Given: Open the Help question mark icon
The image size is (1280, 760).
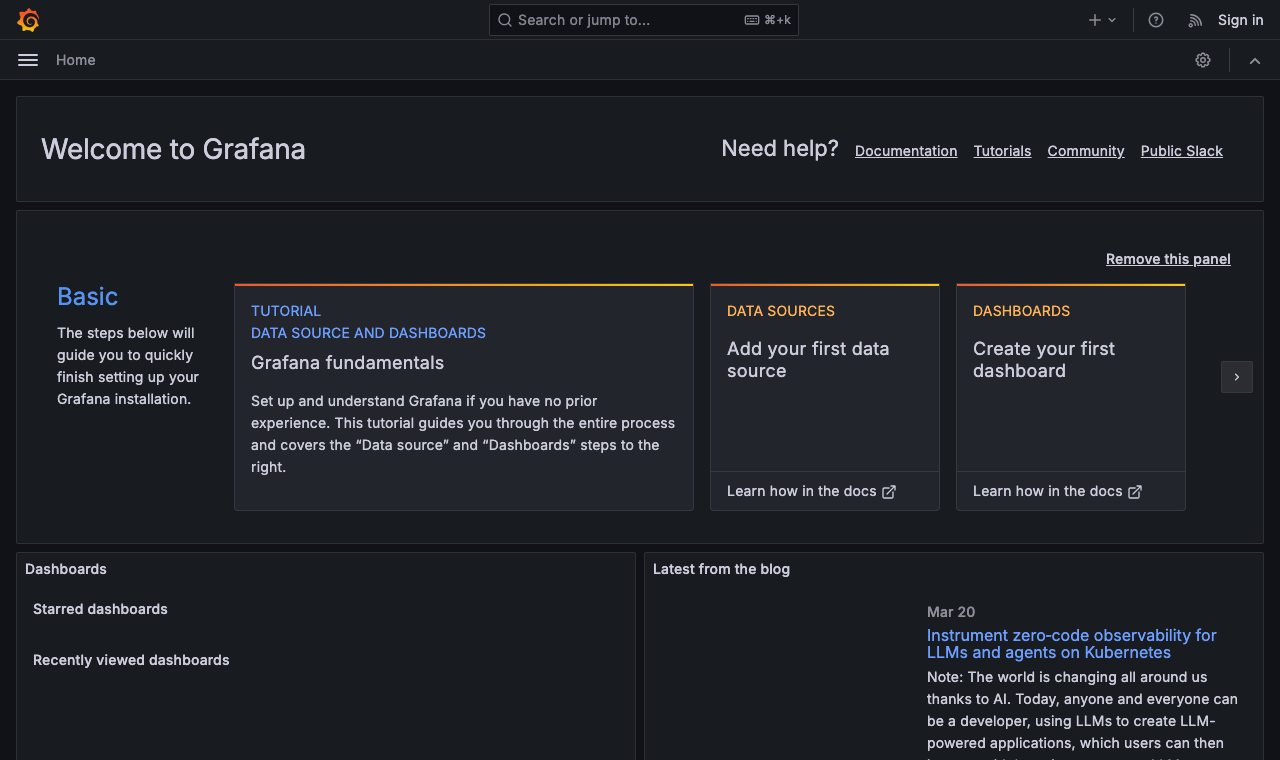Looking at the screenshot, I should pyautogui.click(x=1156, y=20).
